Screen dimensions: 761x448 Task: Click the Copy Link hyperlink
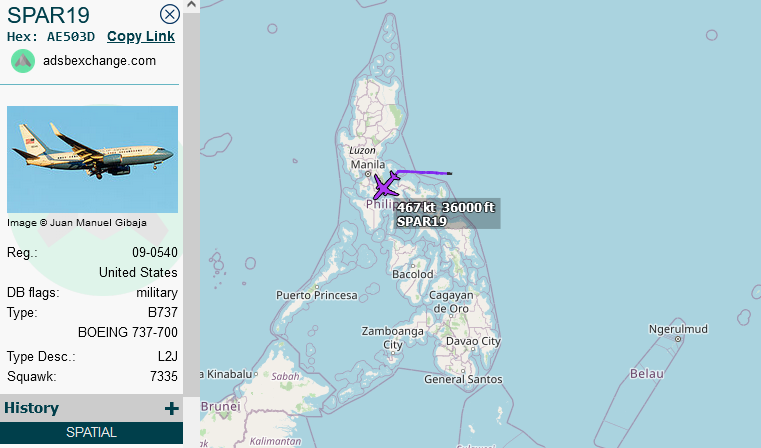click(141, 36)
